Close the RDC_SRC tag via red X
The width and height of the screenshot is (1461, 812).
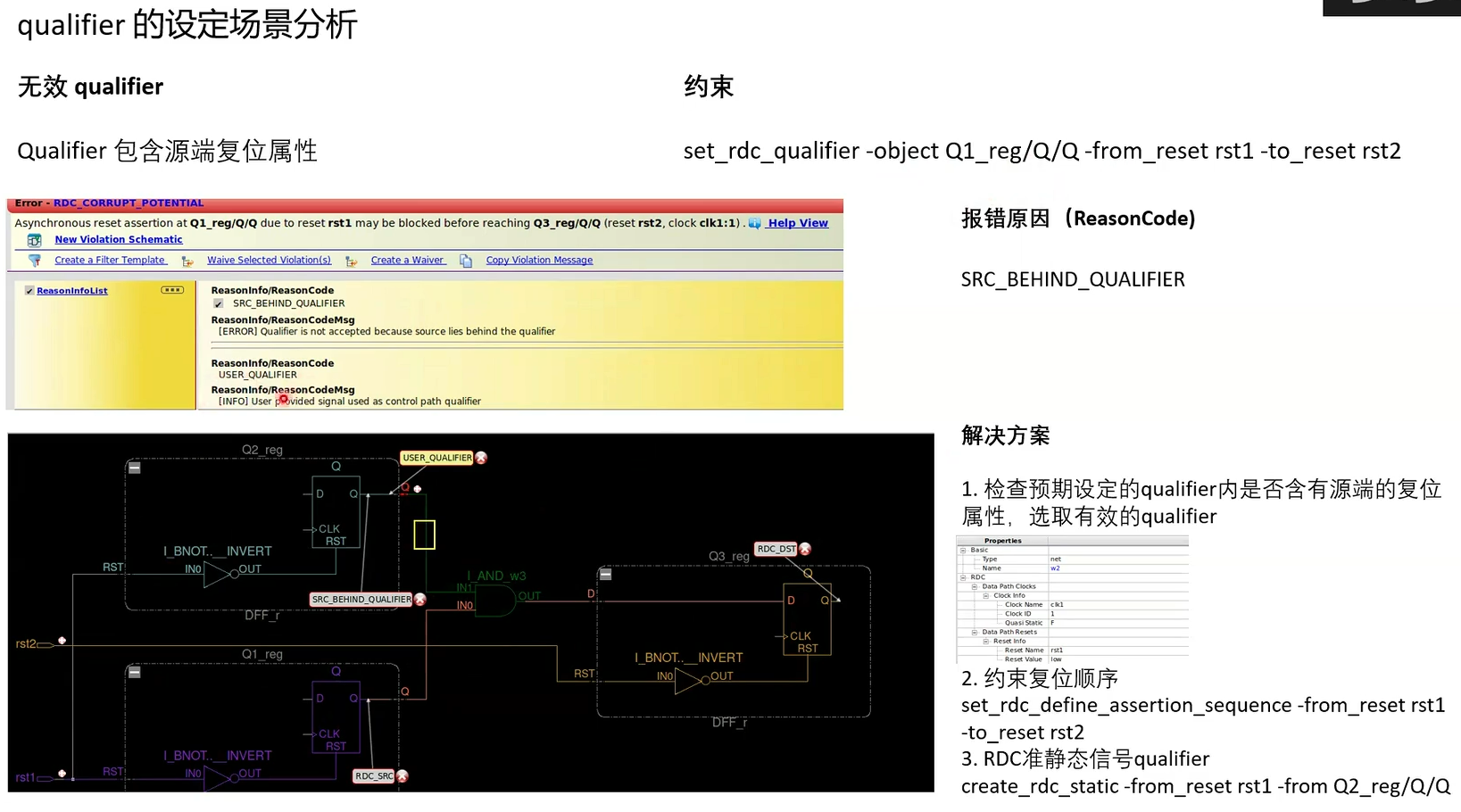(402, 776)
